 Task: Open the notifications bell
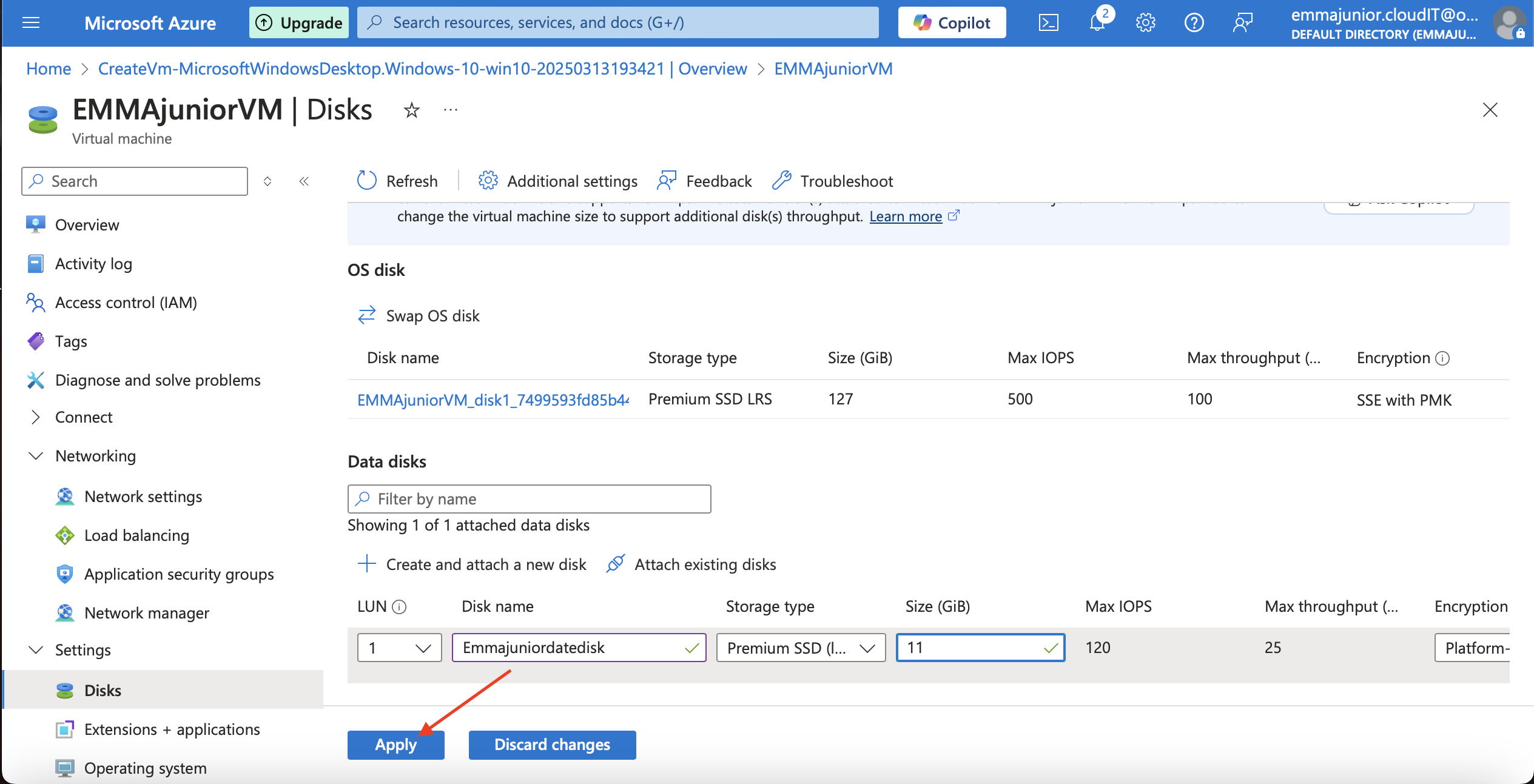click(1098, 23)
